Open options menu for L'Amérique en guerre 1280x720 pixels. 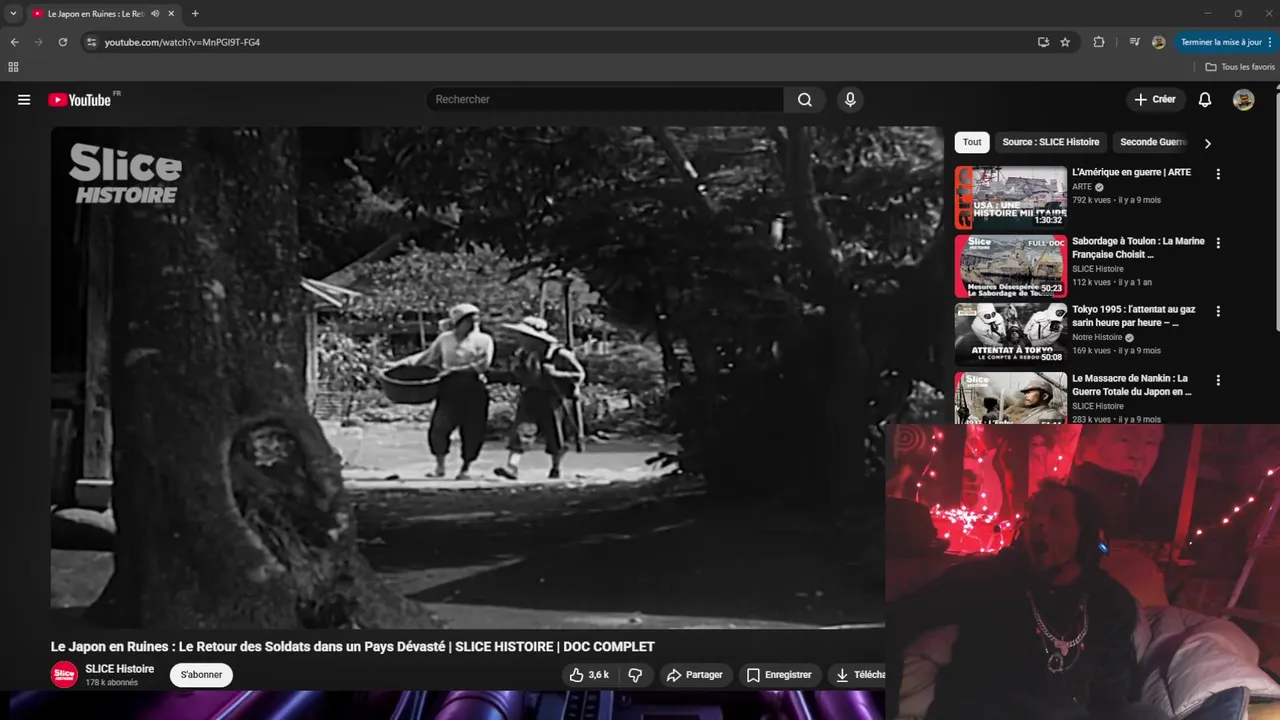tap(1218, 174)
